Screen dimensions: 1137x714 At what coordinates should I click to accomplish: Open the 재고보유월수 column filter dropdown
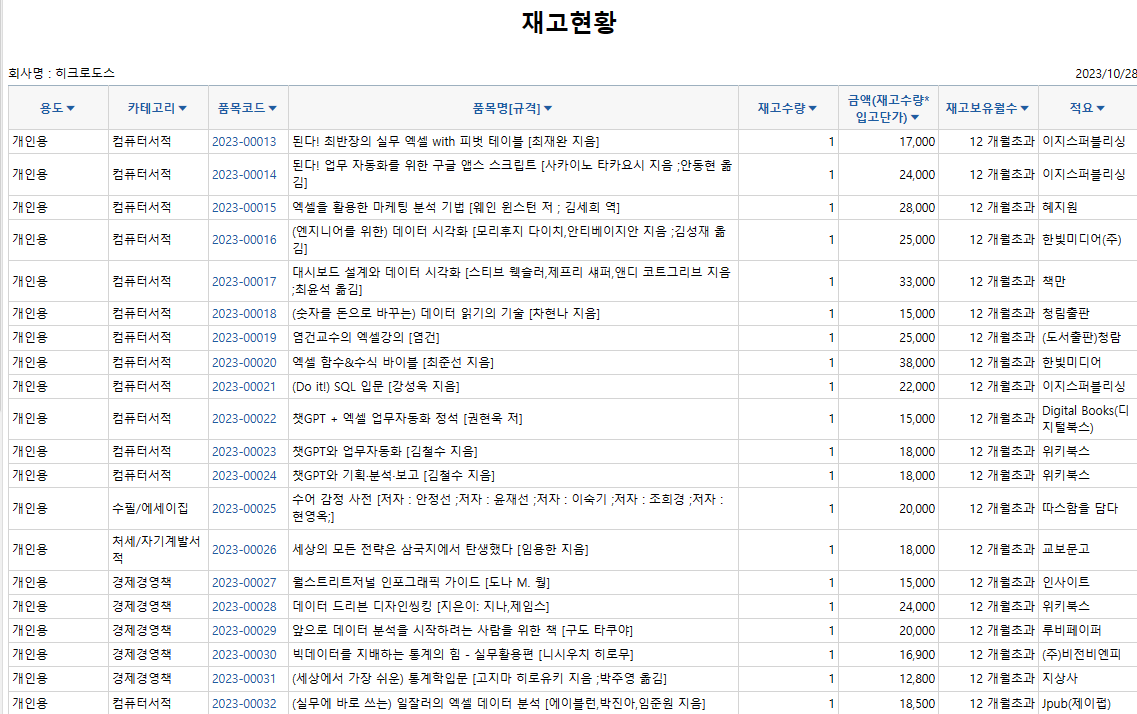[1025, 109]
